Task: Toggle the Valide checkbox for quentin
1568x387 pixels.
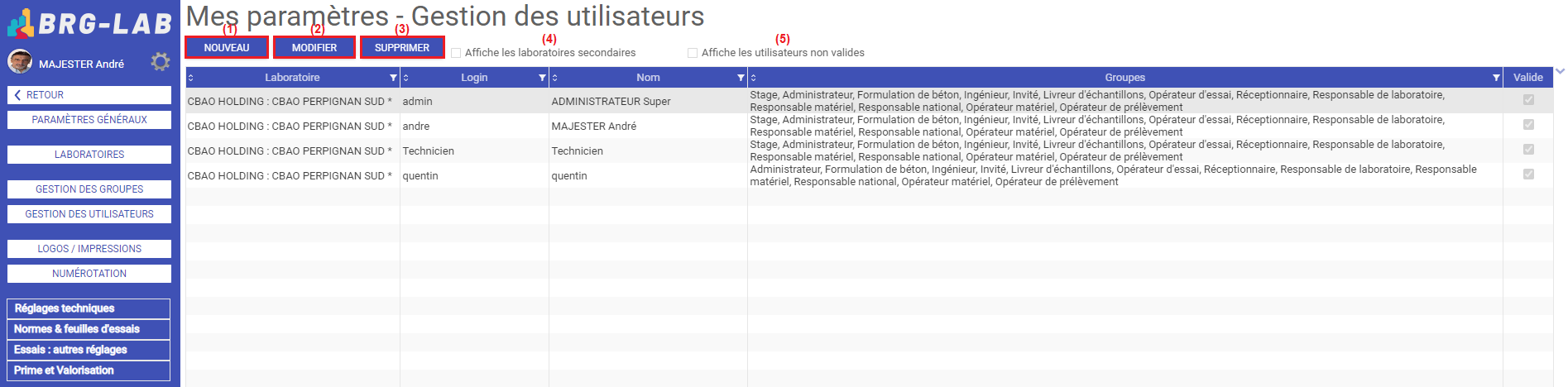Action: [x=1528, y=174]
